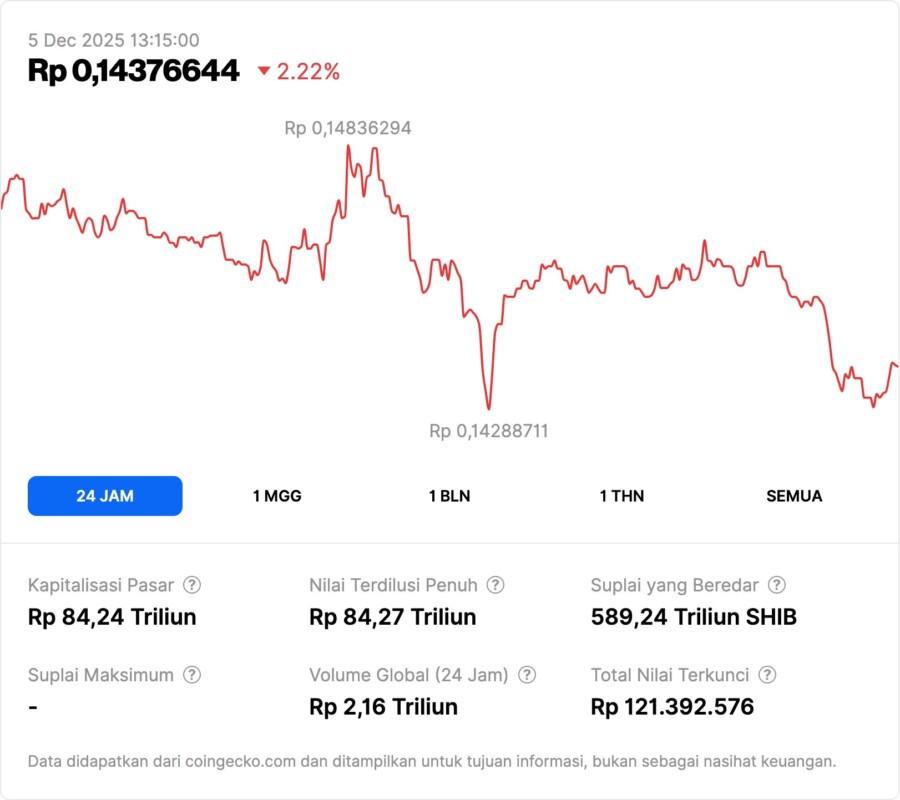Show the 1 BLN price chart
Image resolution: width=900 pixels, height=800 pixels.
(x=449, y=496)
